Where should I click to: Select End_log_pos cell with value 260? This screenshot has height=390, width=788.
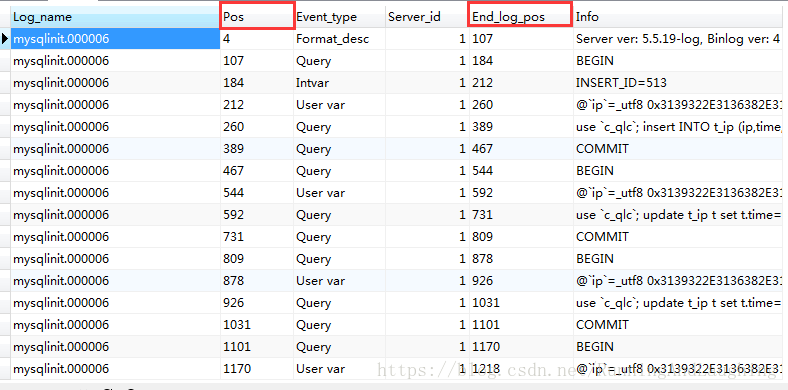(521, 105)
